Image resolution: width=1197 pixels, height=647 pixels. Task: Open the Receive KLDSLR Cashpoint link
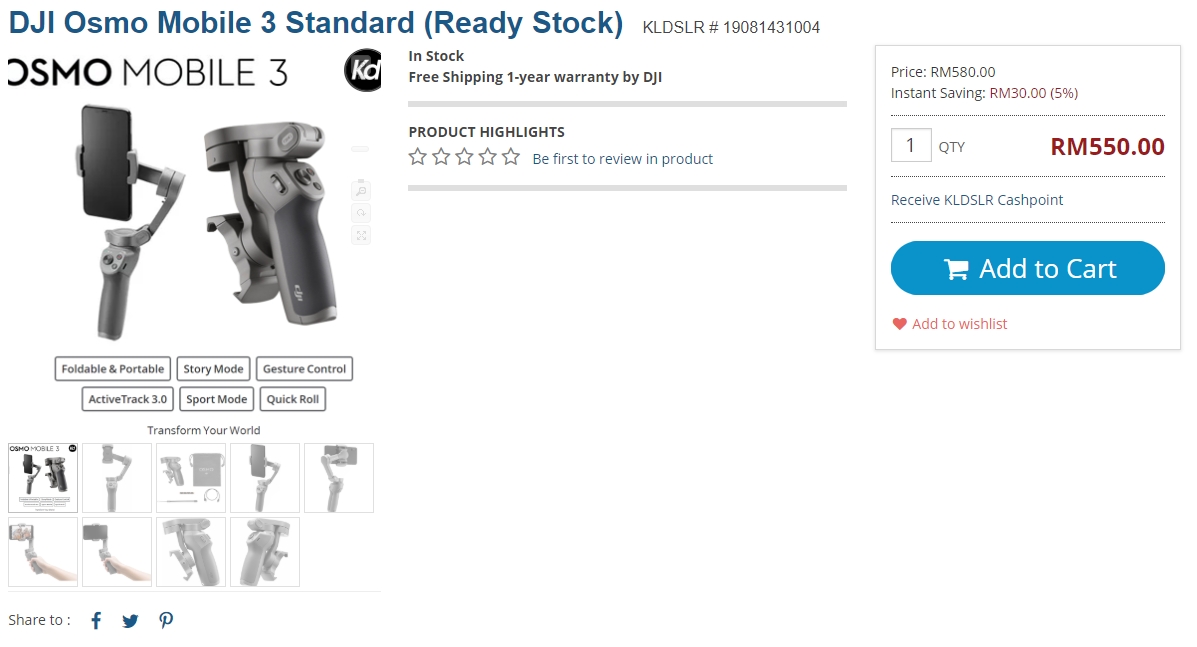click(976, 200)
